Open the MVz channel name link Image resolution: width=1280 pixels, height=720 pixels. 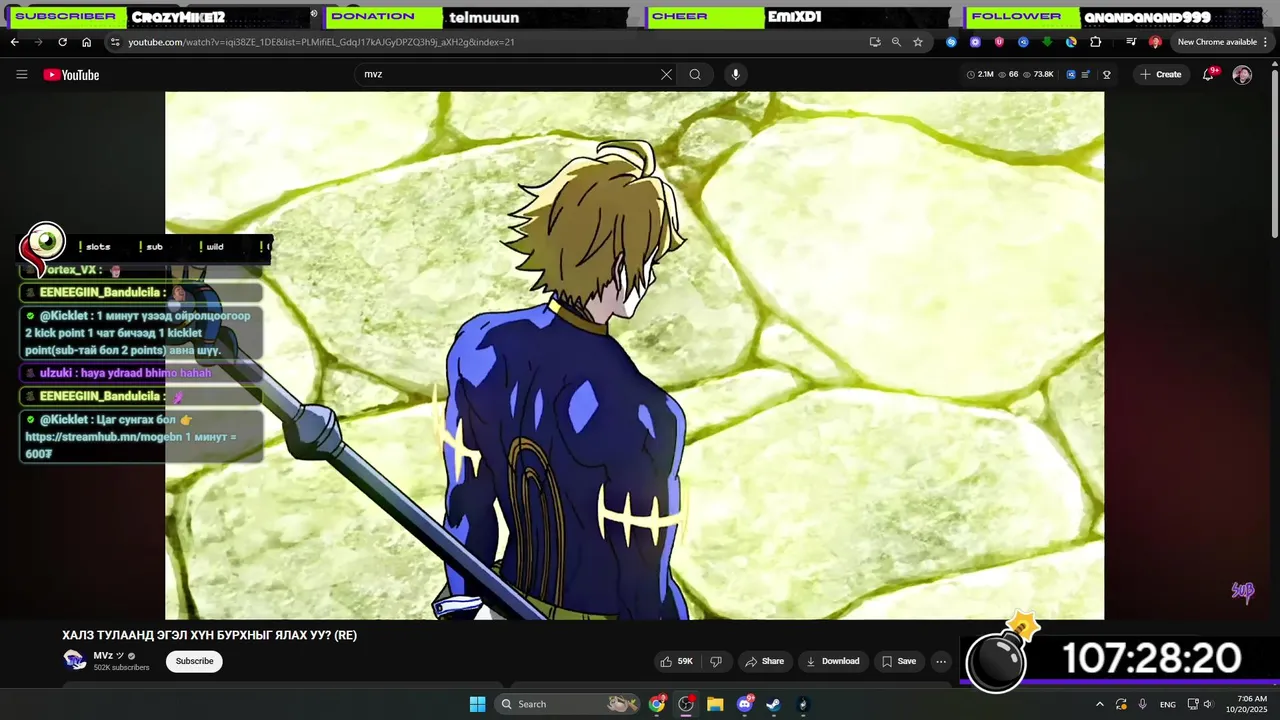click(x=103, y=656)
